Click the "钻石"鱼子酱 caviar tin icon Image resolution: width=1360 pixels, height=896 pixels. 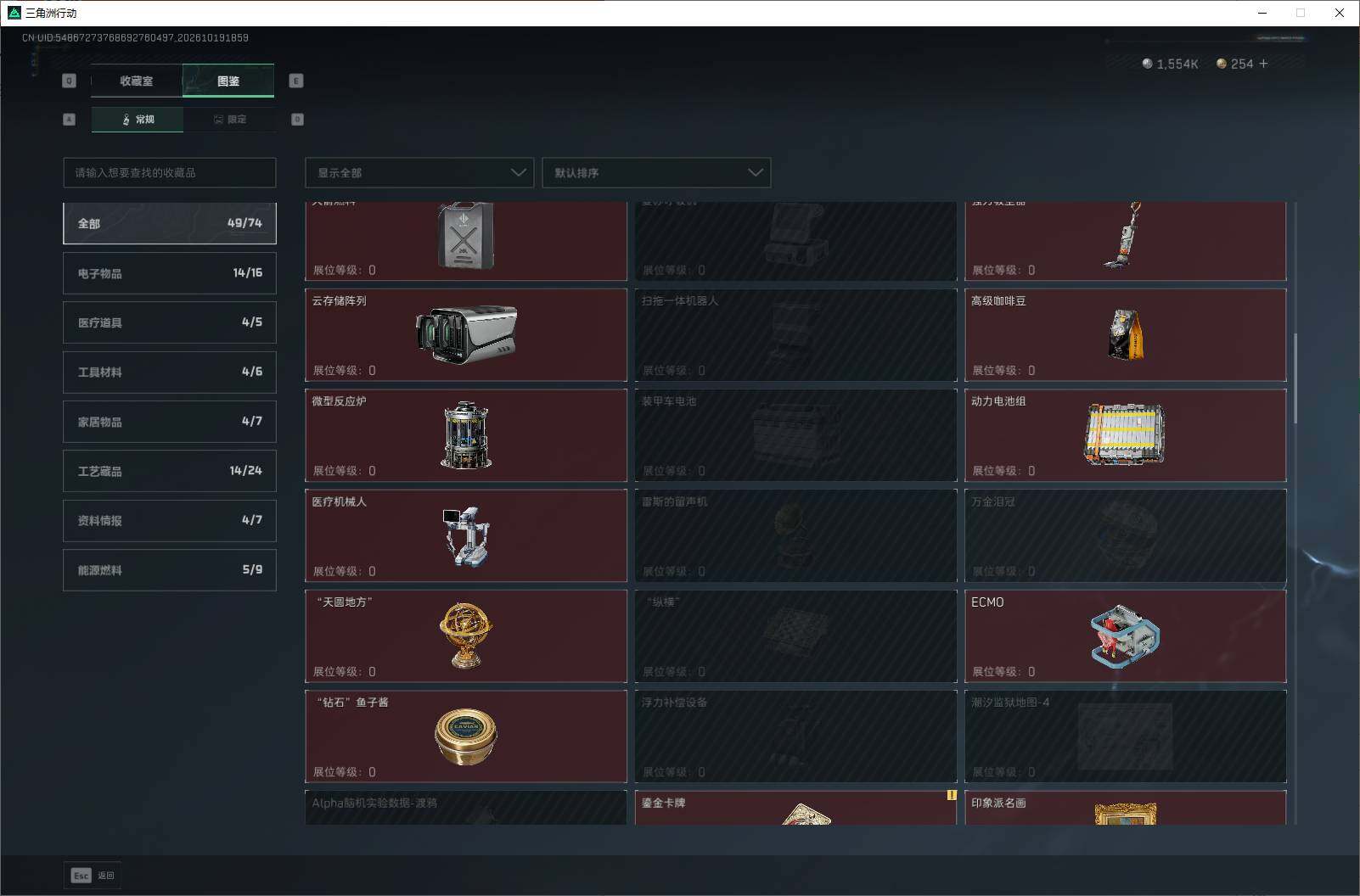tap(466, 736)
